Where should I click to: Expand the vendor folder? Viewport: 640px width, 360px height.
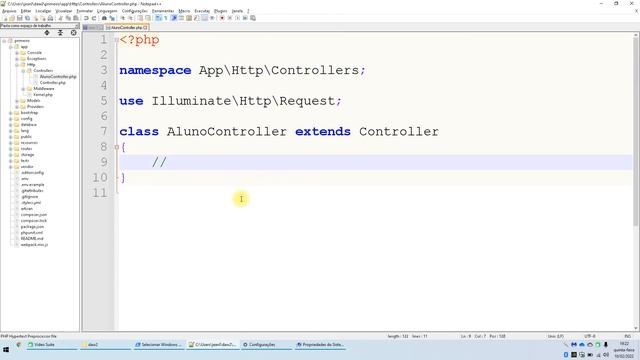tap(11, 167)
